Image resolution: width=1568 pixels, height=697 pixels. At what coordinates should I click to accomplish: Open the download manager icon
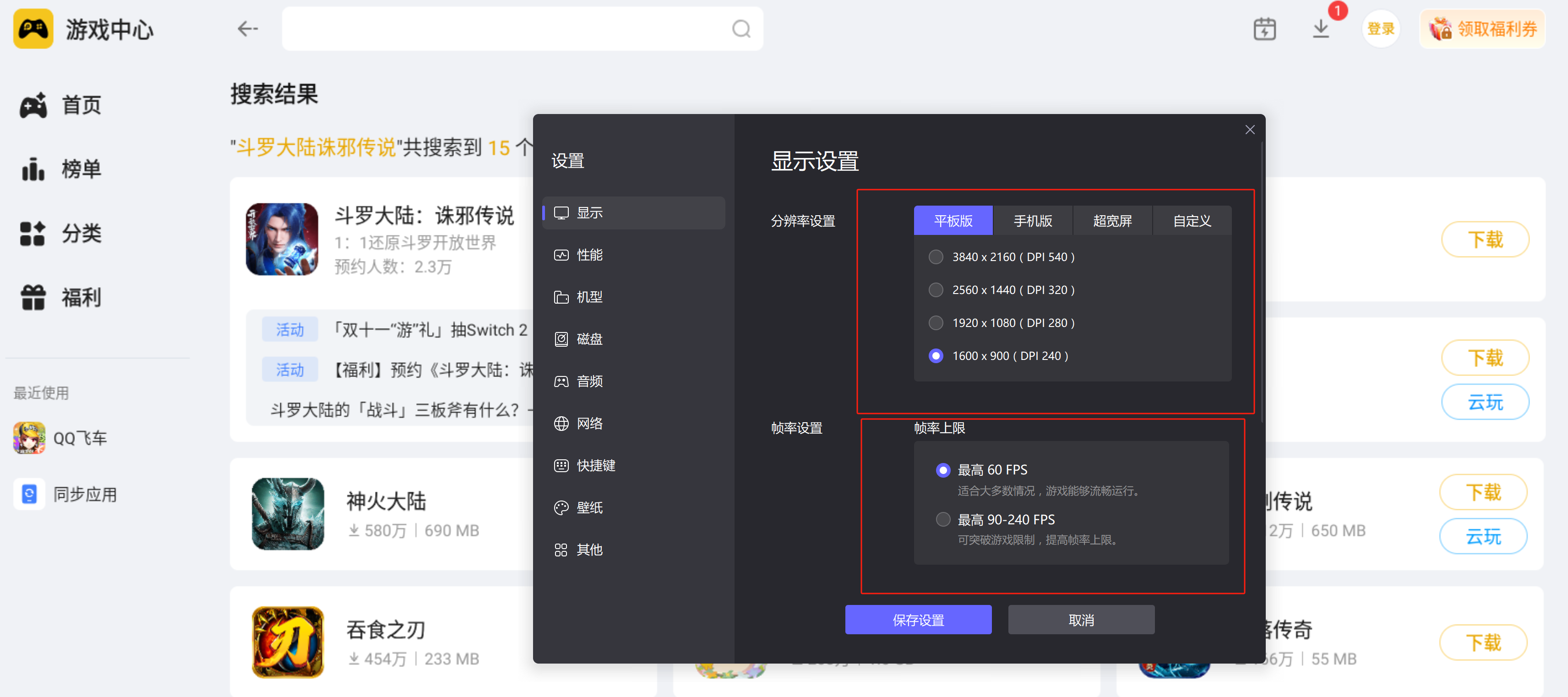point(1321,28)
